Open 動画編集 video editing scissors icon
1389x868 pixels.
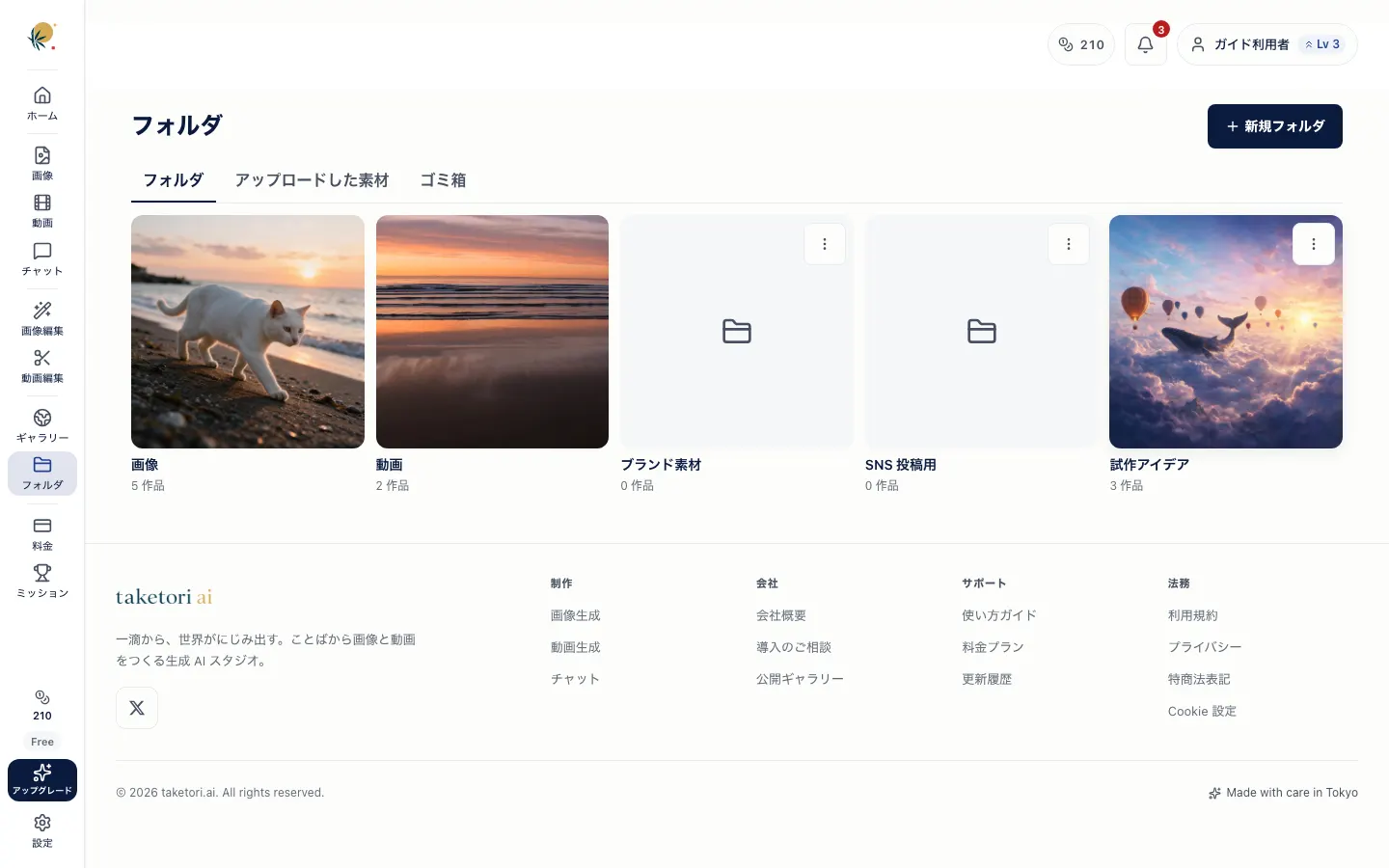pos(42,366)
